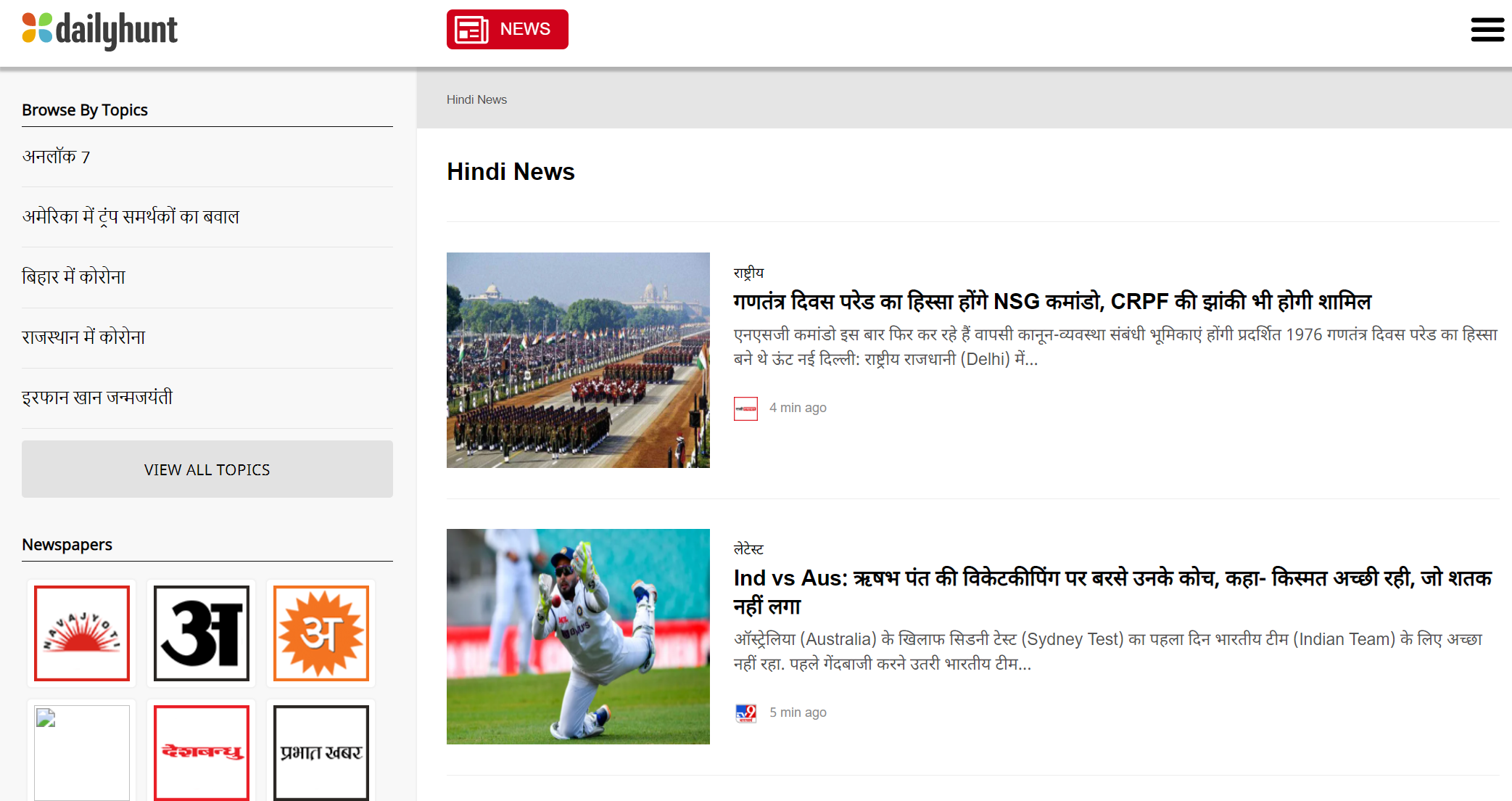The image size is (1512, 801).
Task: Open the अमेरिका में ट्रंप समर्थकों का बवाल topic
Action: coord(131,217)
